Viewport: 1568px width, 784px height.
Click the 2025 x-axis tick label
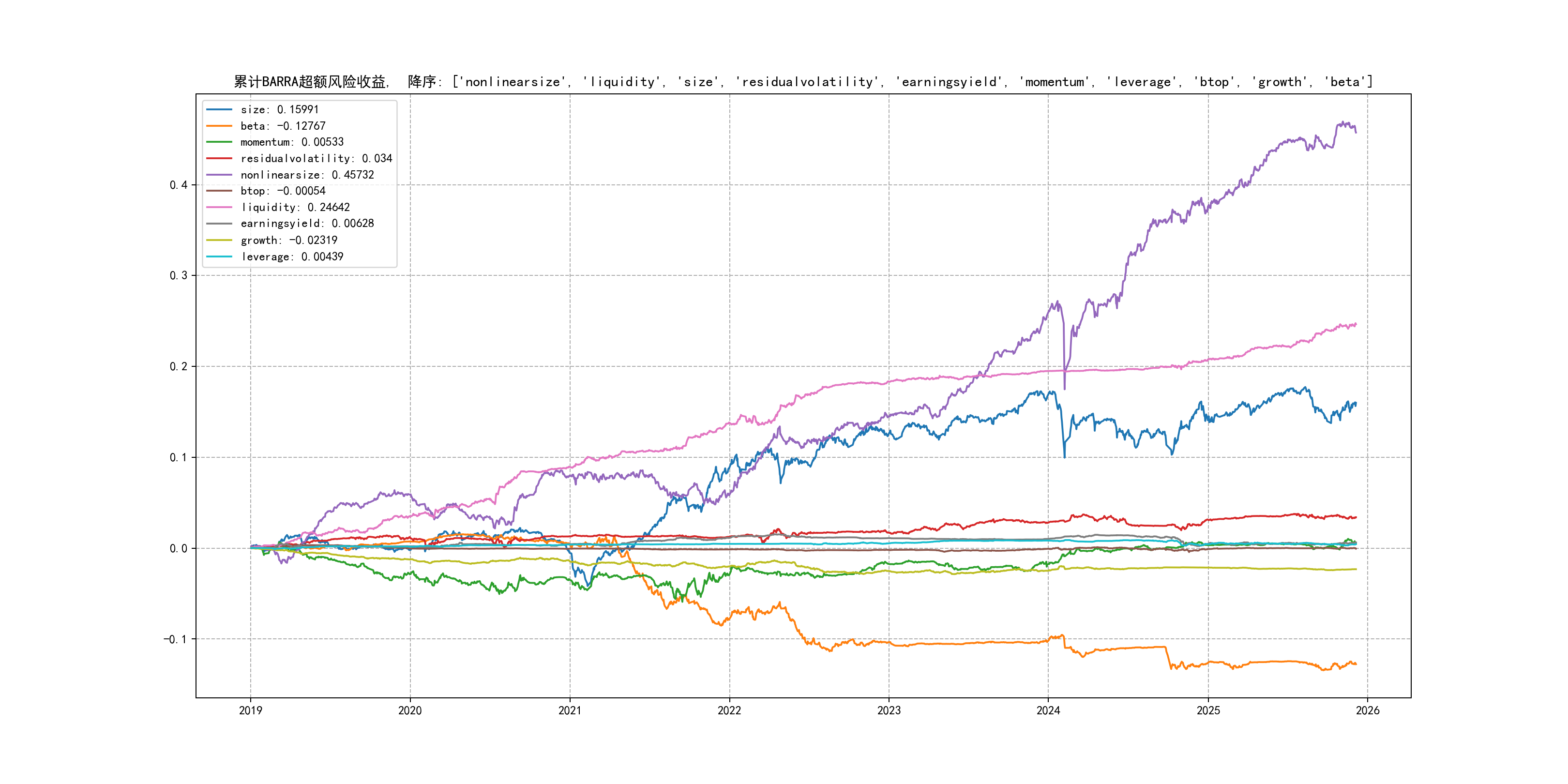tap(1208, 710)
